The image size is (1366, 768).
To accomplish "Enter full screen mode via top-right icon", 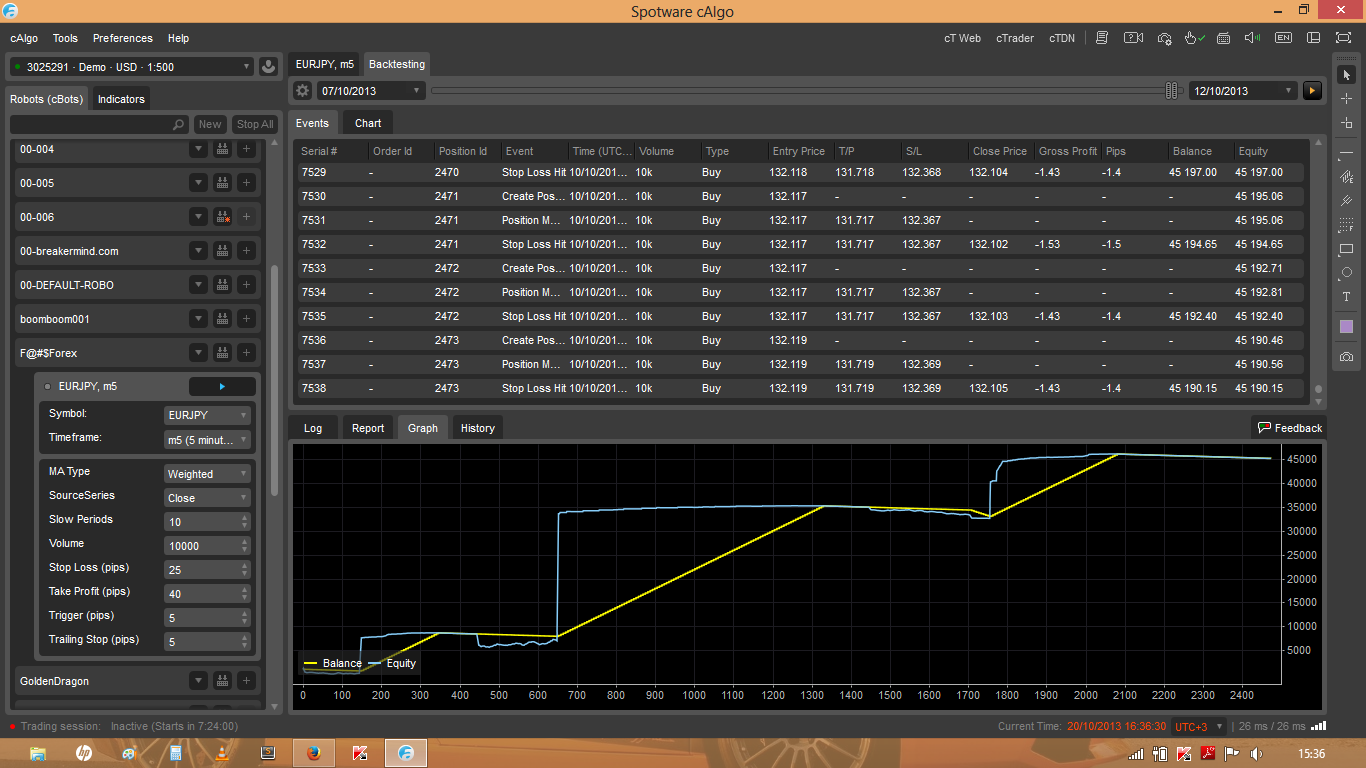I will click(x=1343, y=38).
